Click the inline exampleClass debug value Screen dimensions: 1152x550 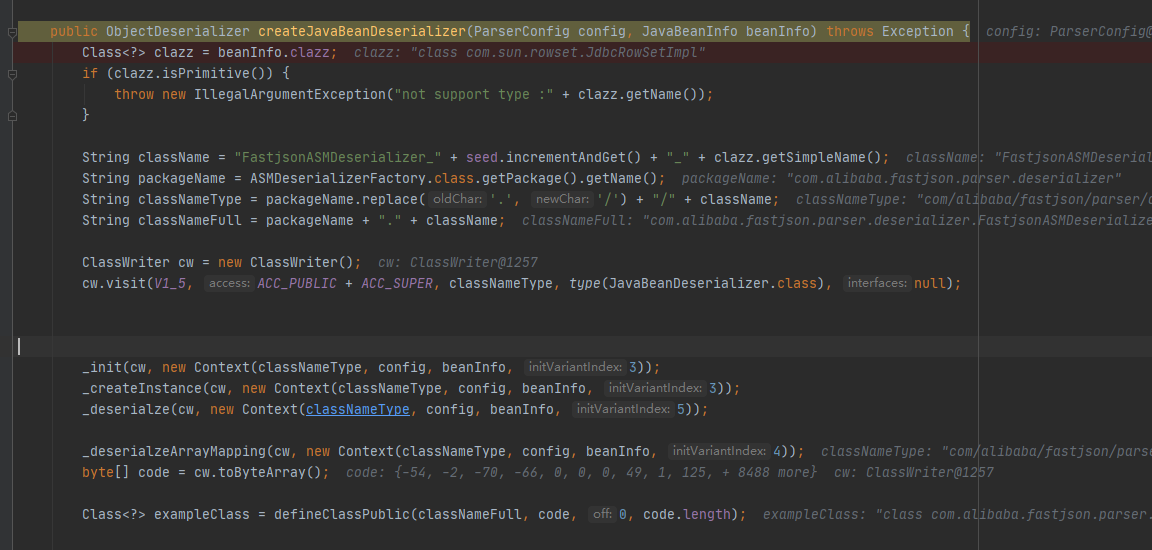[957, 514]
